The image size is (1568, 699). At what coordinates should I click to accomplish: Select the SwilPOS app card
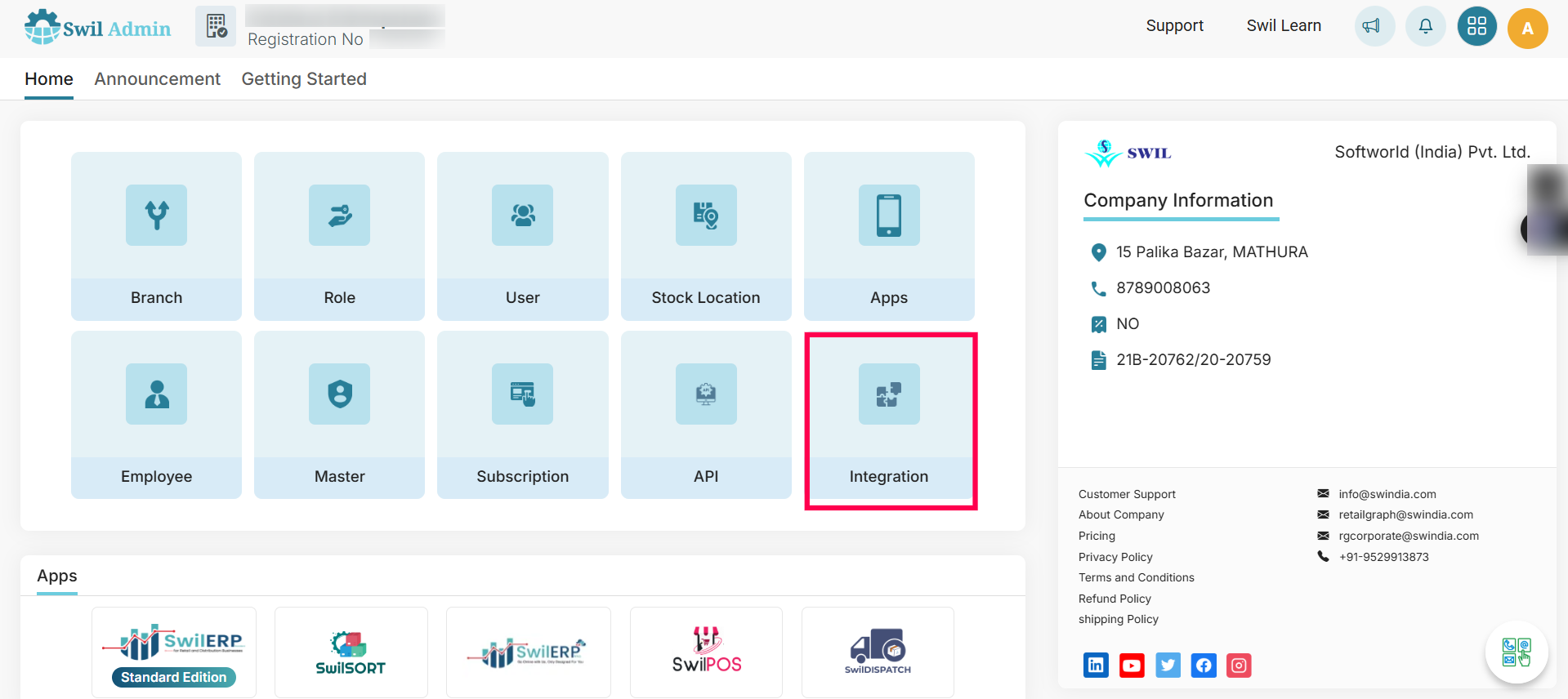(707, 652)
